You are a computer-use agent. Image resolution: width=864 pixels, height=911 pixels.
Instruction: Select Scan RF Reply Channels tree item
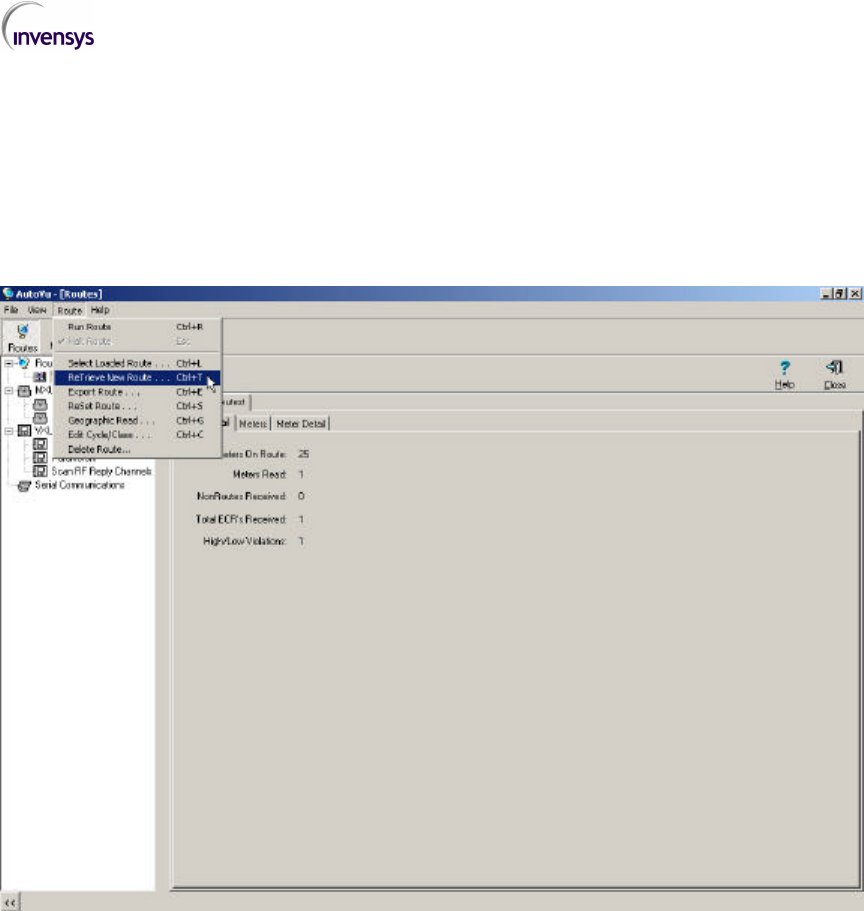click(101, 471)
